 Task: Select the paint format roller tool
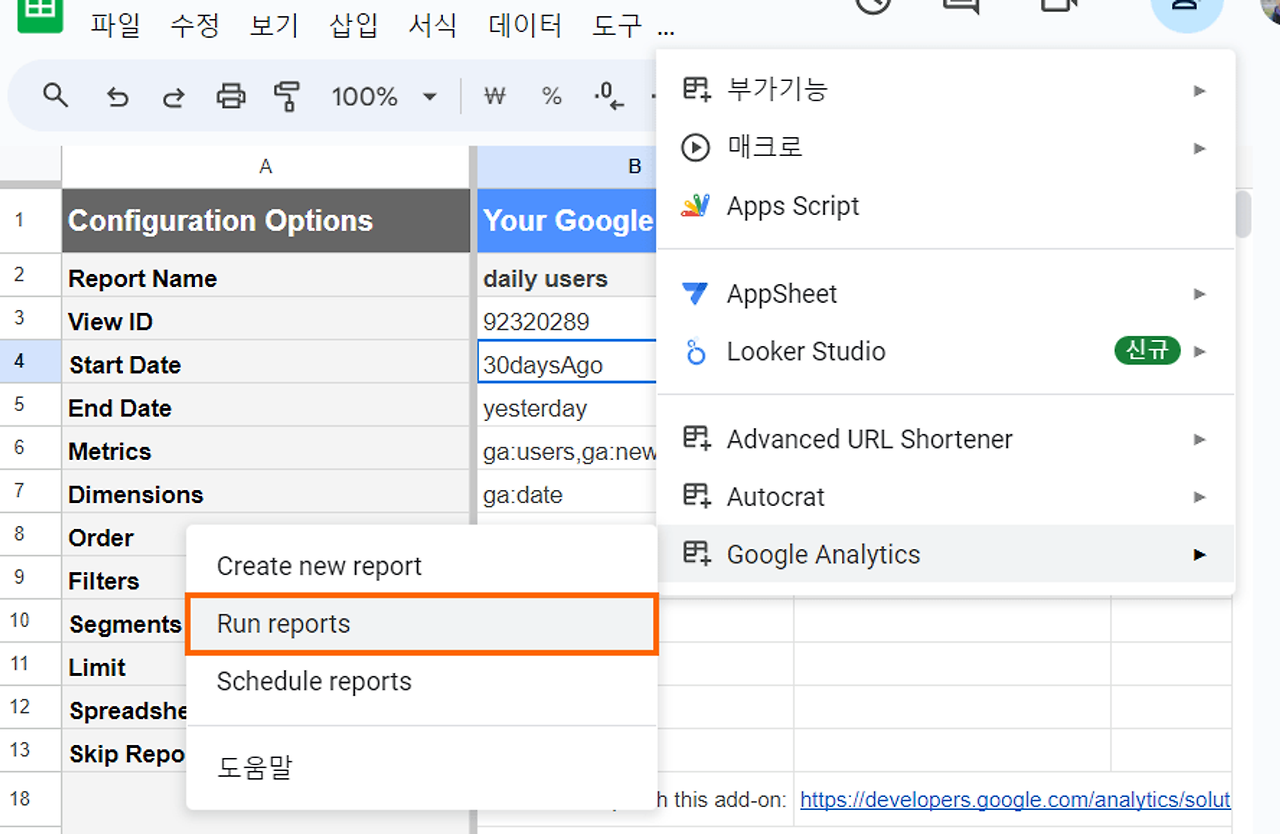tap(287, 97)
